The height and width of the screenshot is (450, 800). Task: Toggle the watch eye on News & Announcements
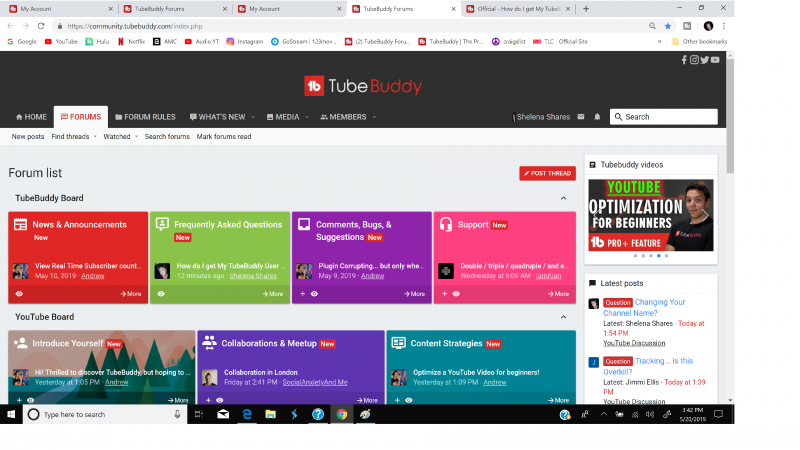[19, 294]
